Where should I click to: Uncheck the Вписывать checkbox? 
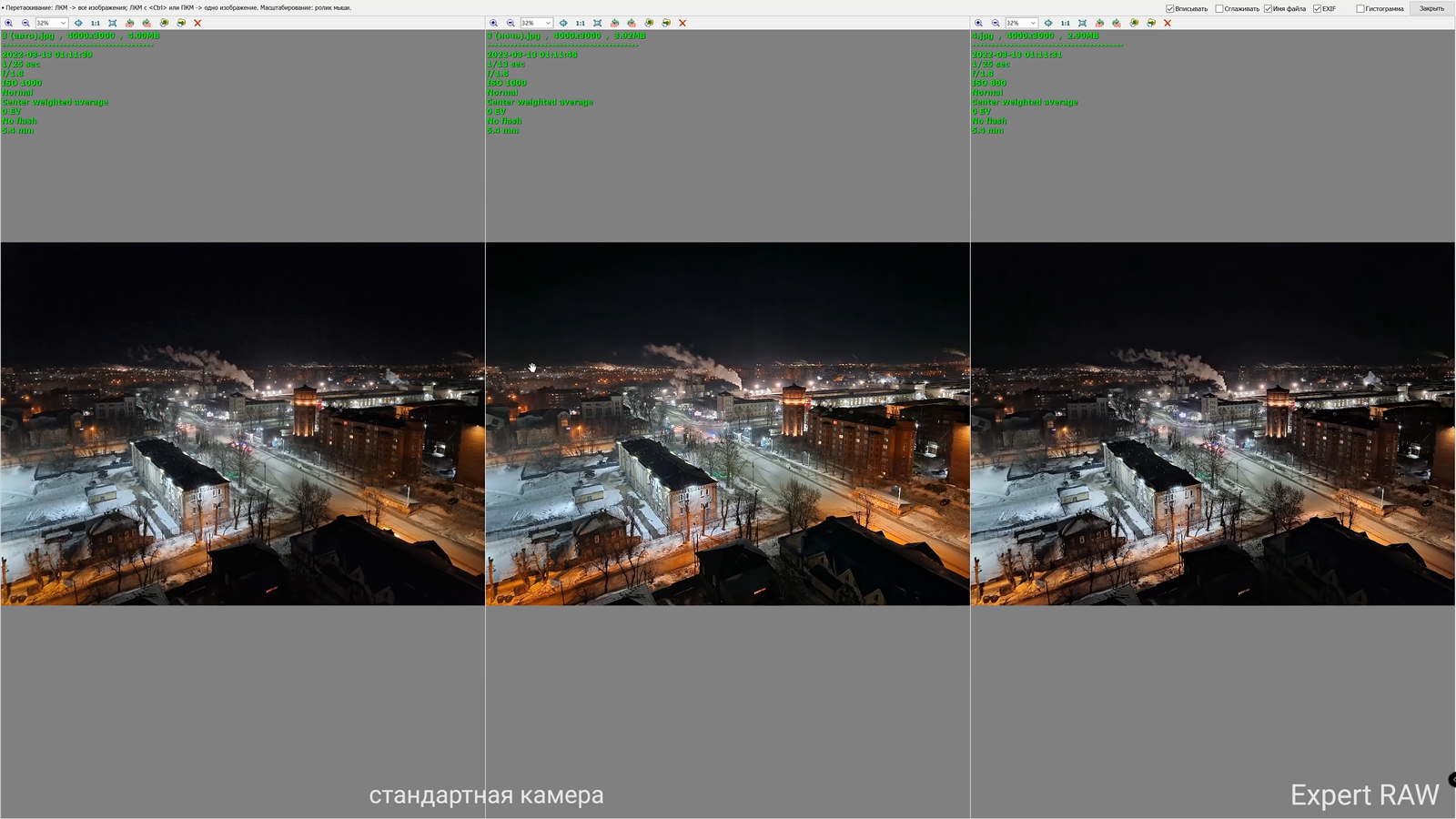tap(1170, 8)
